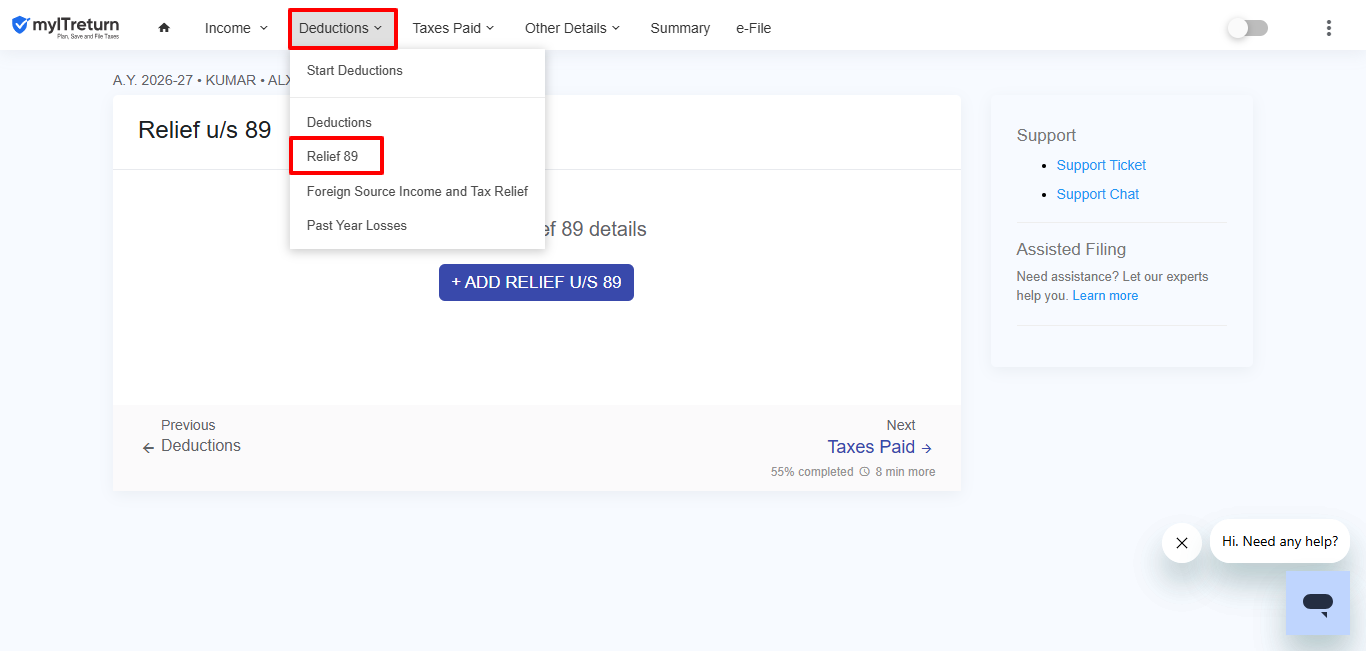Click the '55% completed' progress text

[812, 472]
